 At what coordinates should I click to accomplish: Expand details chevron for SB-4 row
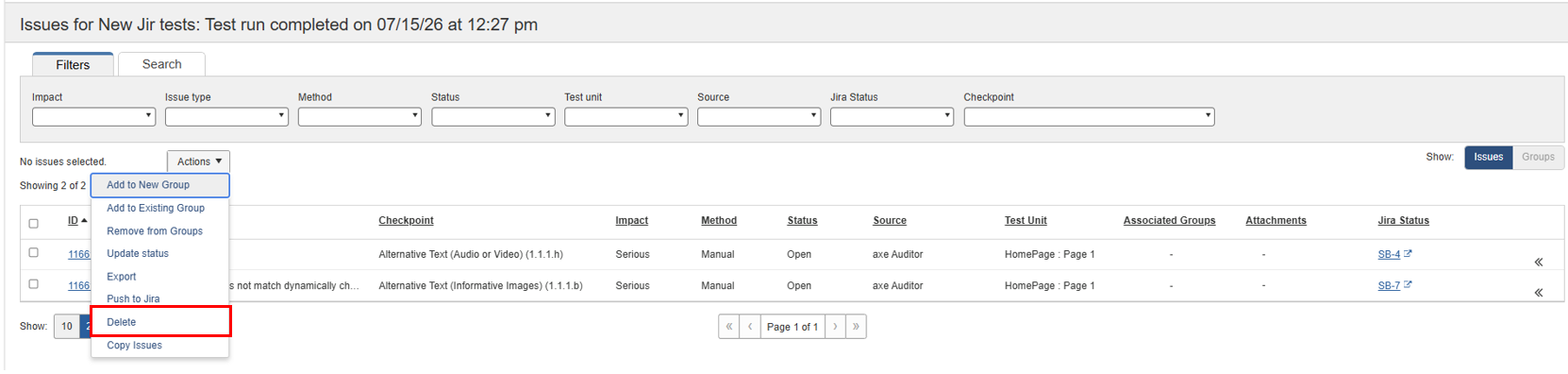[x=1538, y=263]
